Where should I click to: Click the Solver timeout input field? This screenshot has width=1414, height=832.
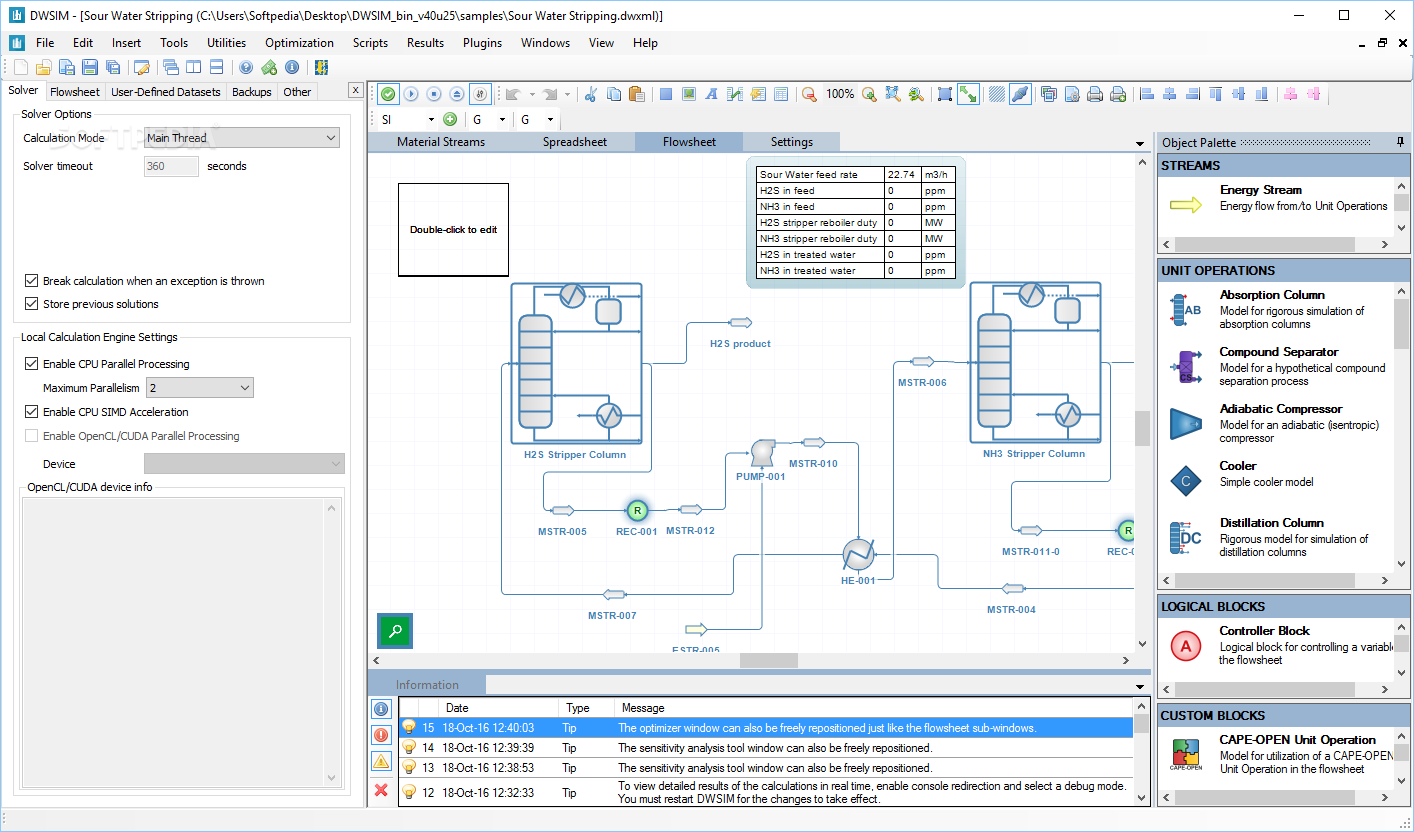(171, 166)
